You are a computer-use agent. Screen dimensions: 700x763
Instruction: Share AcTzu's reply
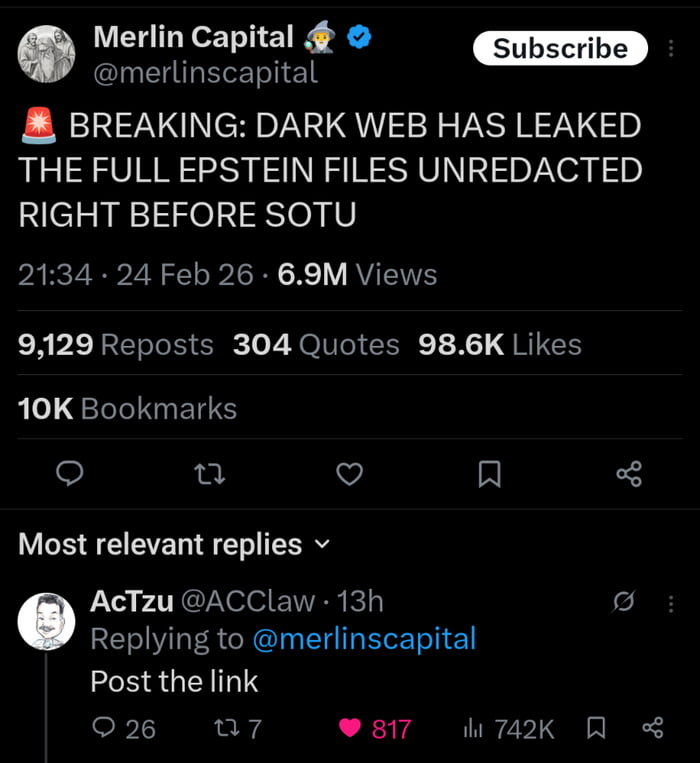(x=652, y=729)
